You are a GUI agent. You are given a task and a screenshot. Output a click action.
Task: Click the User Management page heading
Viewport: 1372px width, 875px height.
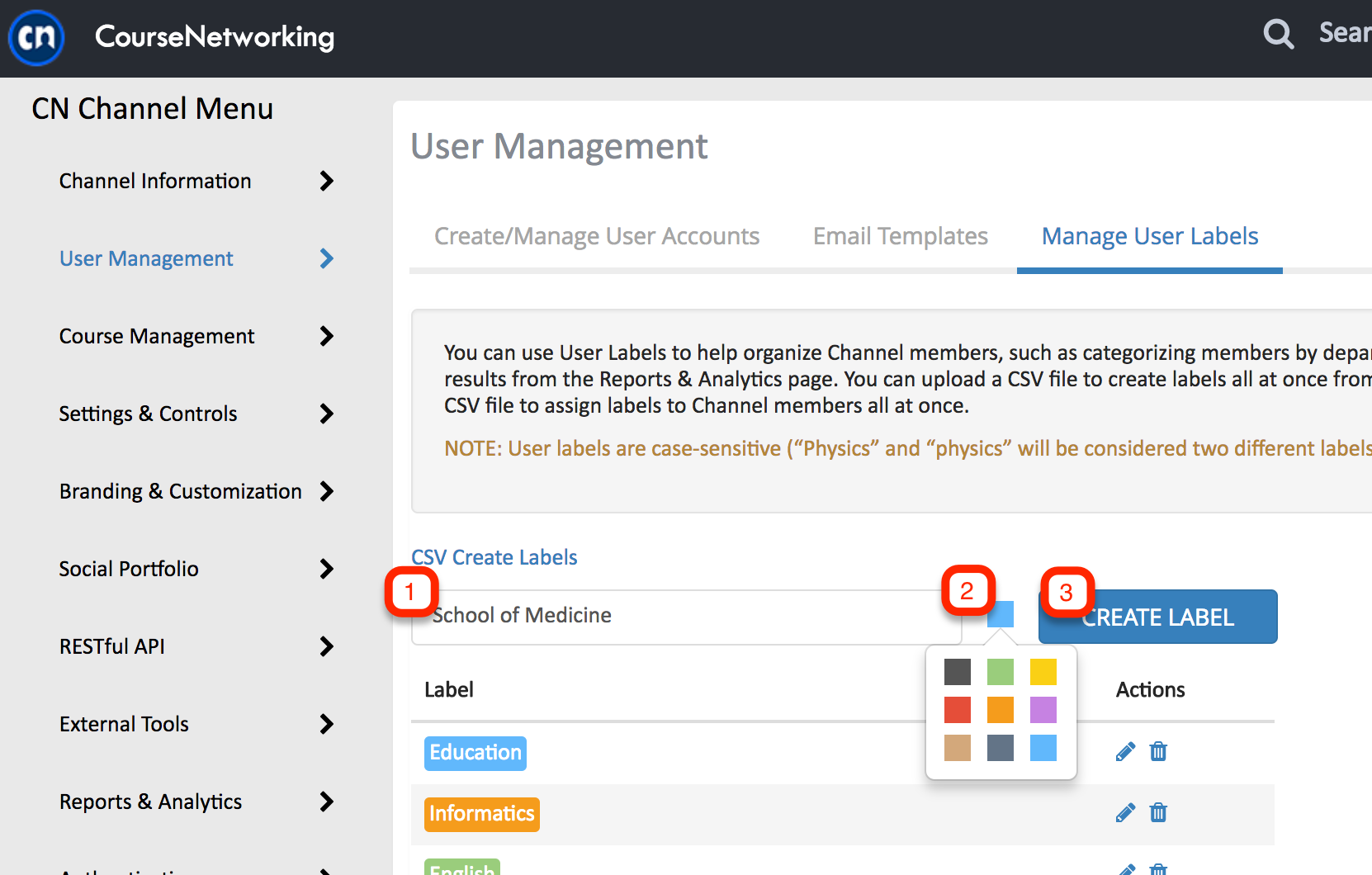559,146
